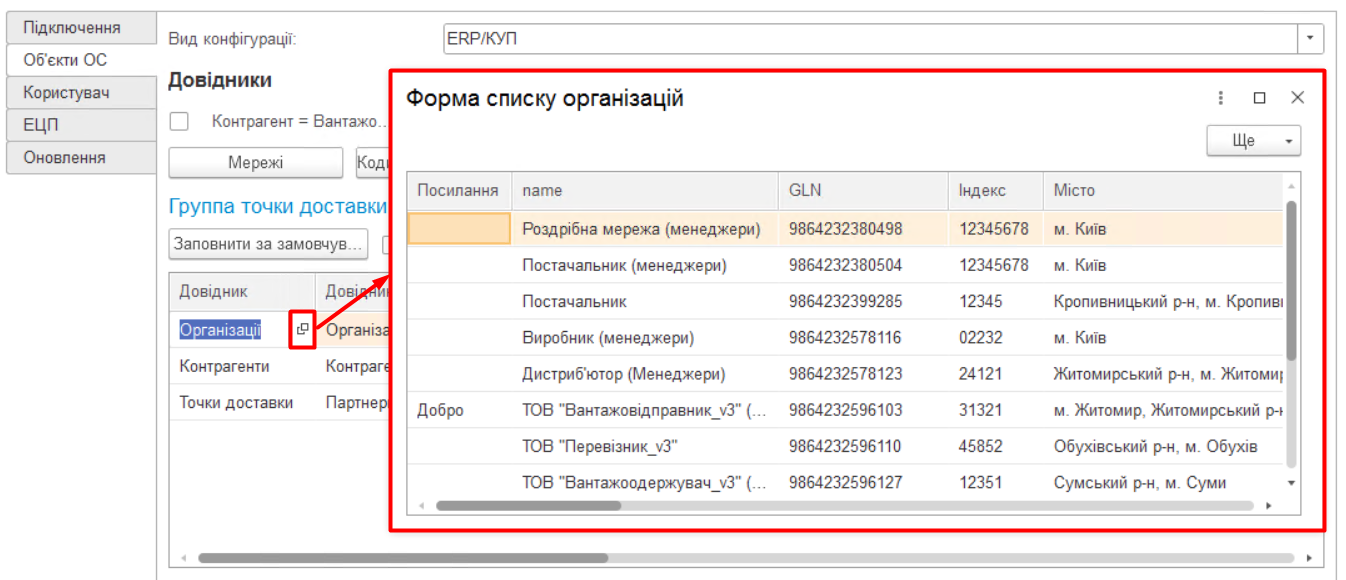Click the open-form icon next to Організації
Image resolution: width=1346 pixels, height=580 pixels.
click(302, 330)
